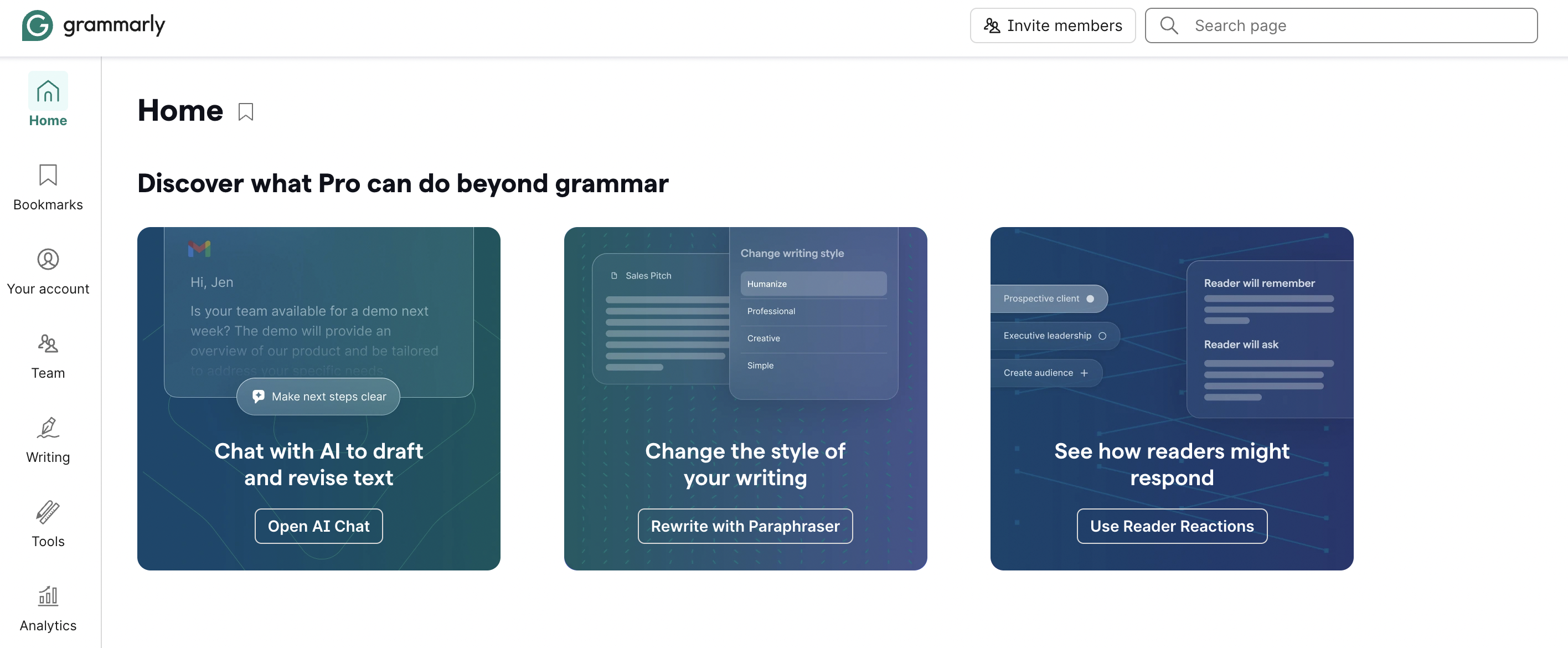Click Create audience chip
This screenshot has width=1568, height=648.
click(1046, 373)
